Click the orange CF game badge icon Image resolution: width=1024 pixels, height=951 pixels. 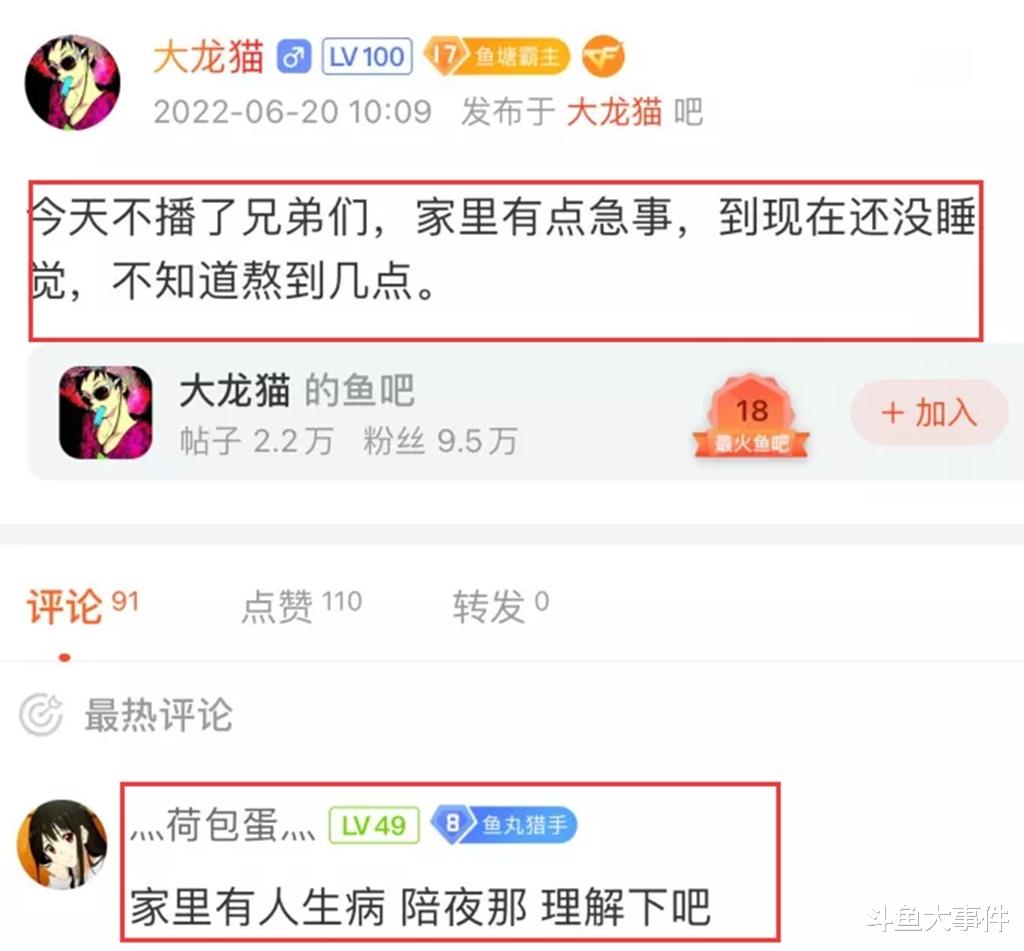[x=603, y=56]
